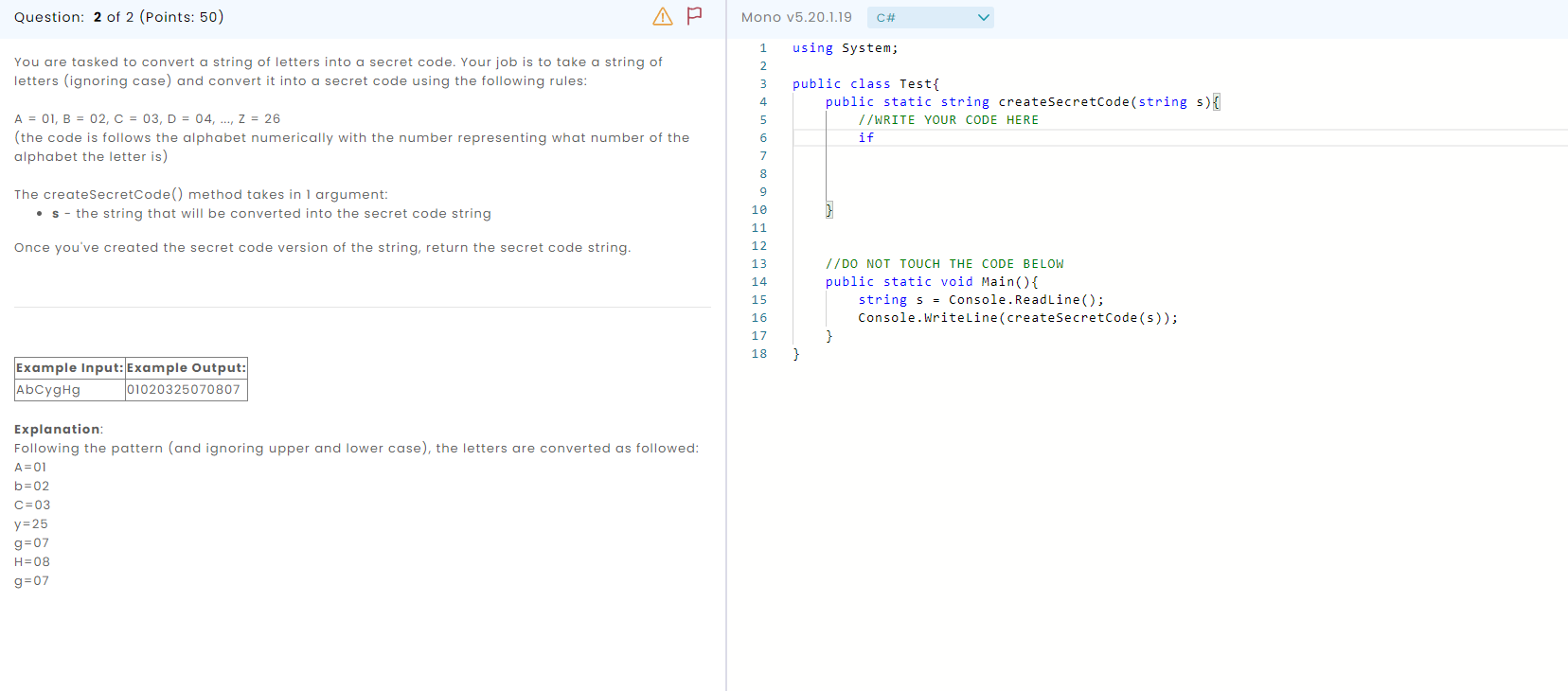
Task: Click the 'Example Input:' table header
Action: (70, 368)
